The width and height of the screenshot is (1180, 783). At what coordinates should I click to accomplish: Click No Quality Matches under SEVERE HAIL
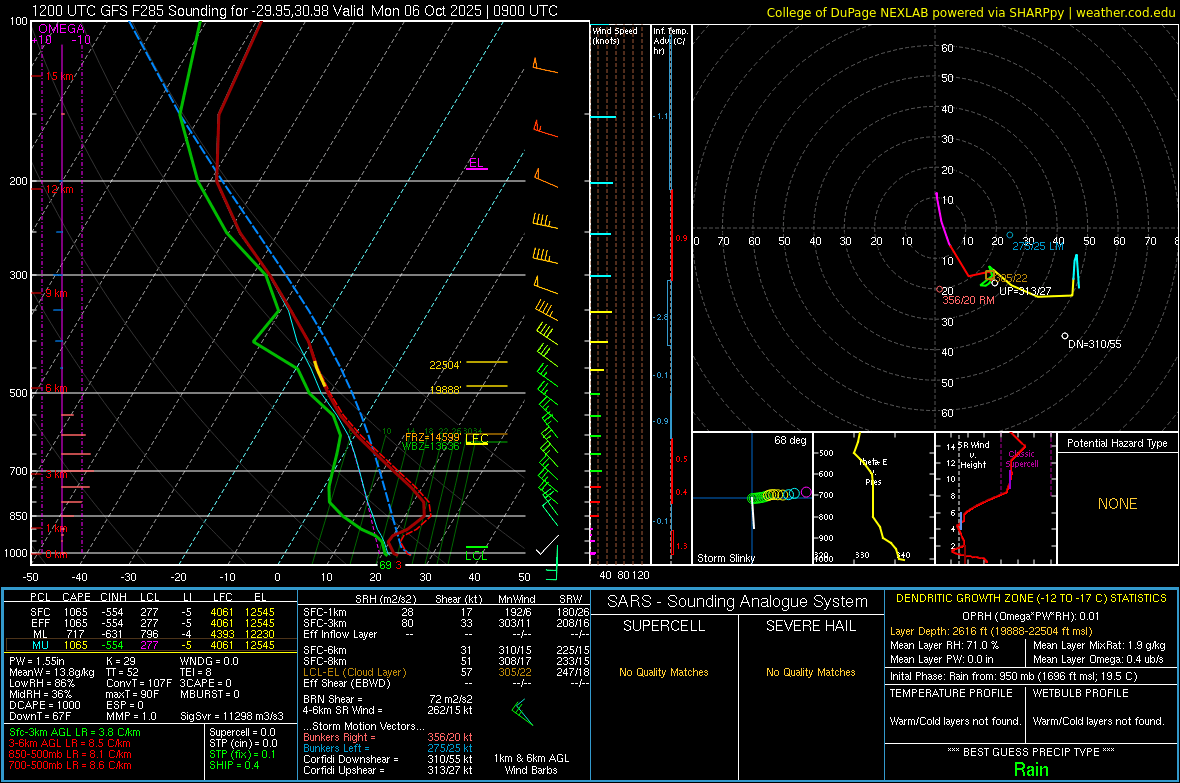(810, 672)
